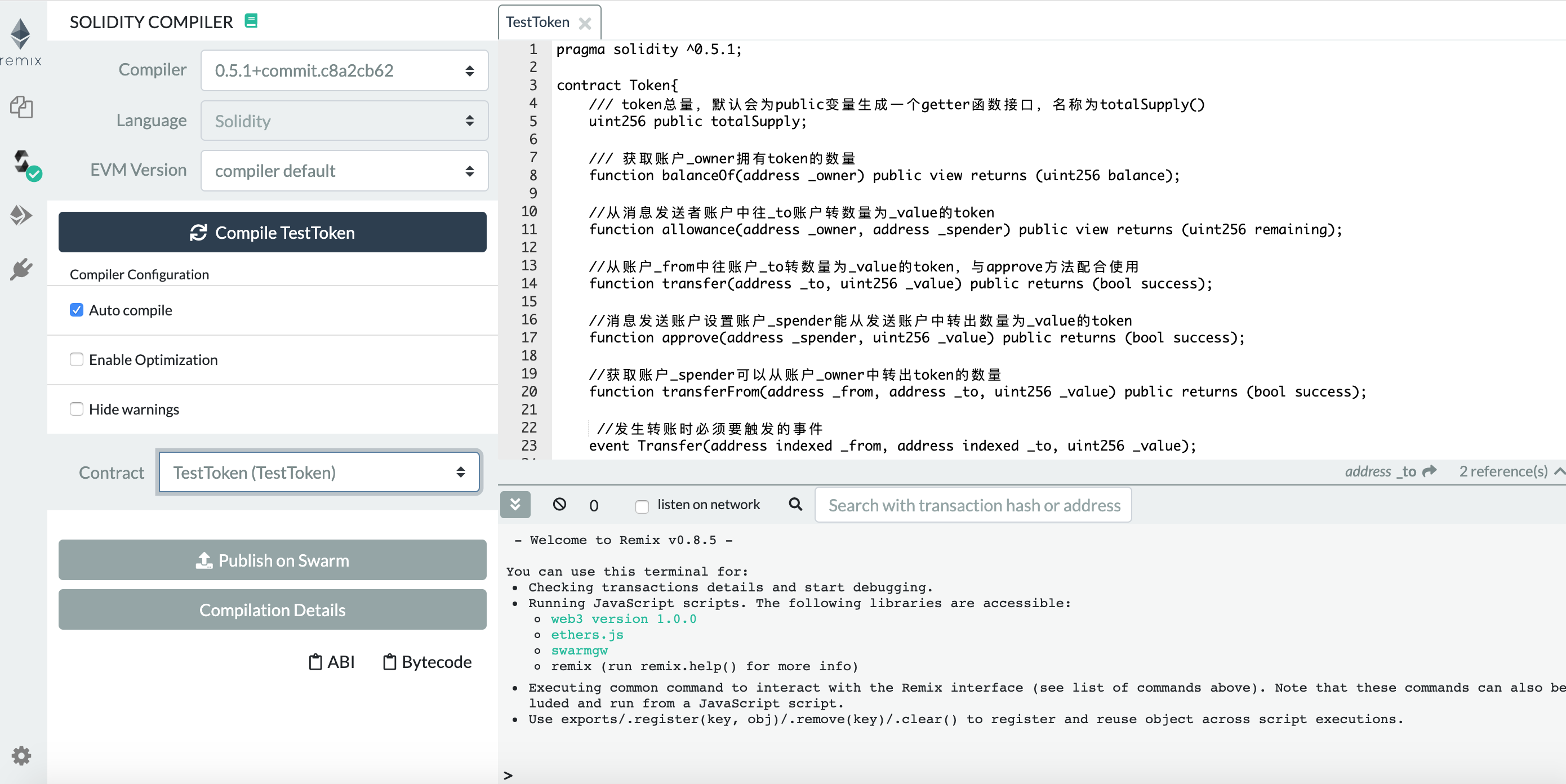Screen dimensions: 1566x784
Task: Toggle listen on network checkbox
Action: 642,505
